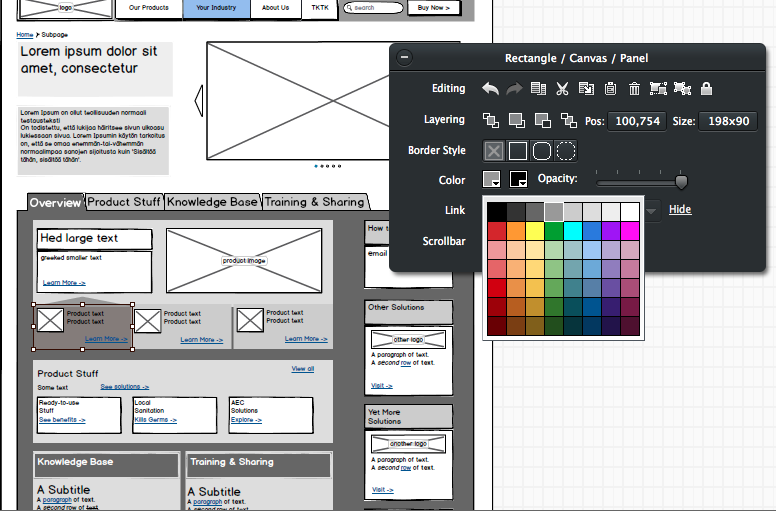The height and width of the screenshot is (511, 776).
Task: Click the product image placeholder
Action: click(244, 260)
